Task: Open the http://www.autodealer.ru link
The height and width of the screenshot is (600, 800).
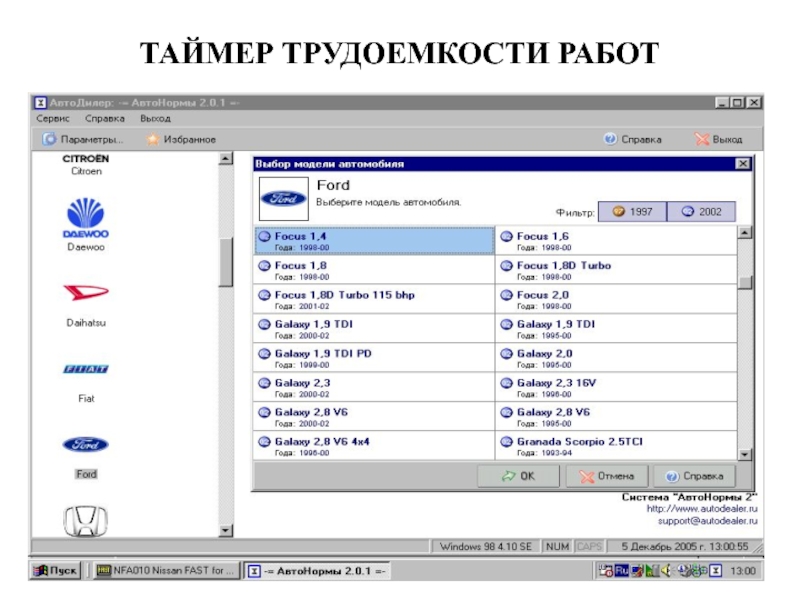Action: pos(702,509)
